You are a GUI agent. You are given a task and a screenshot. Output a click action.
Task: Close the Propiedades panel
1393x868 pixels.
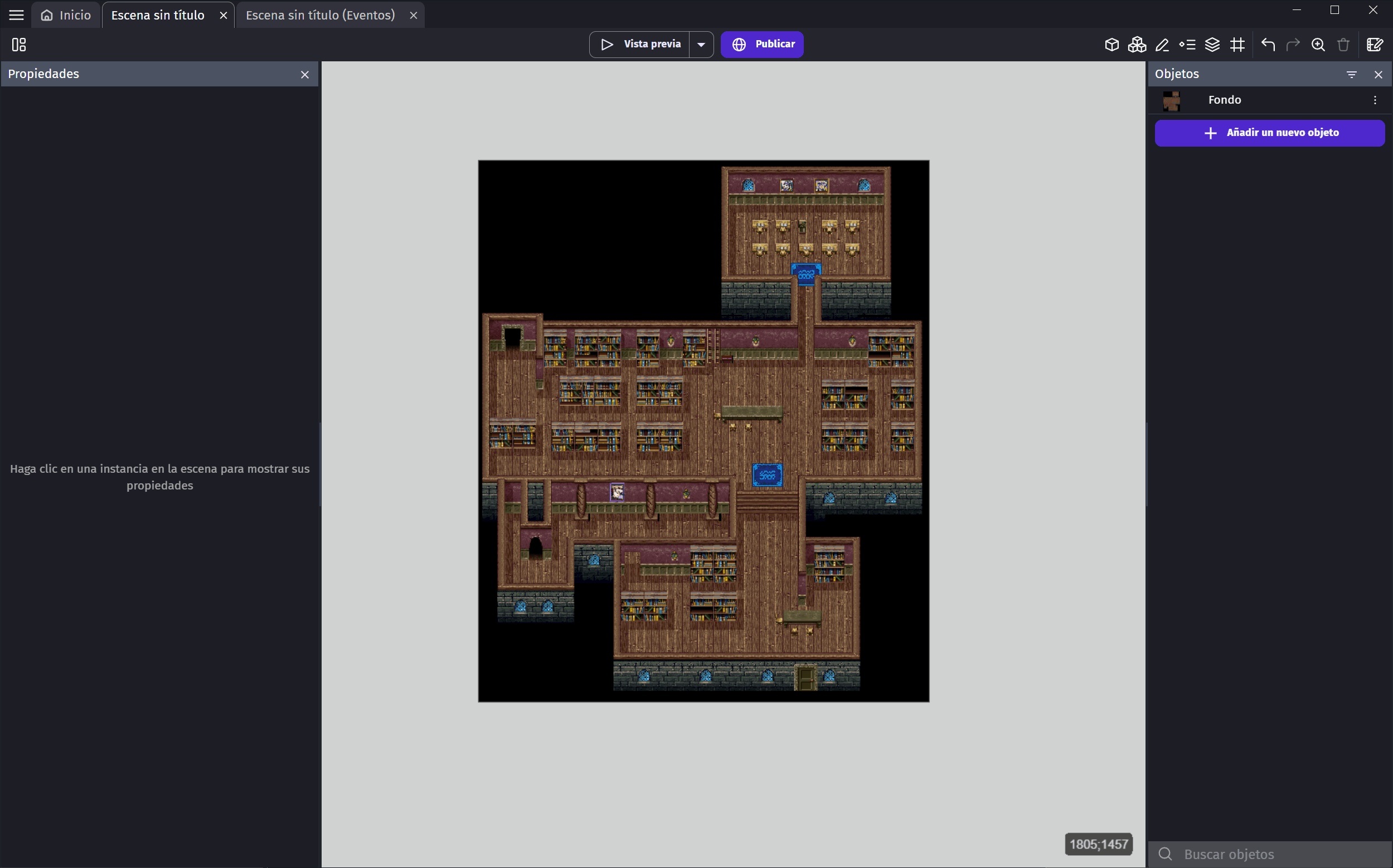coord(305,75)
